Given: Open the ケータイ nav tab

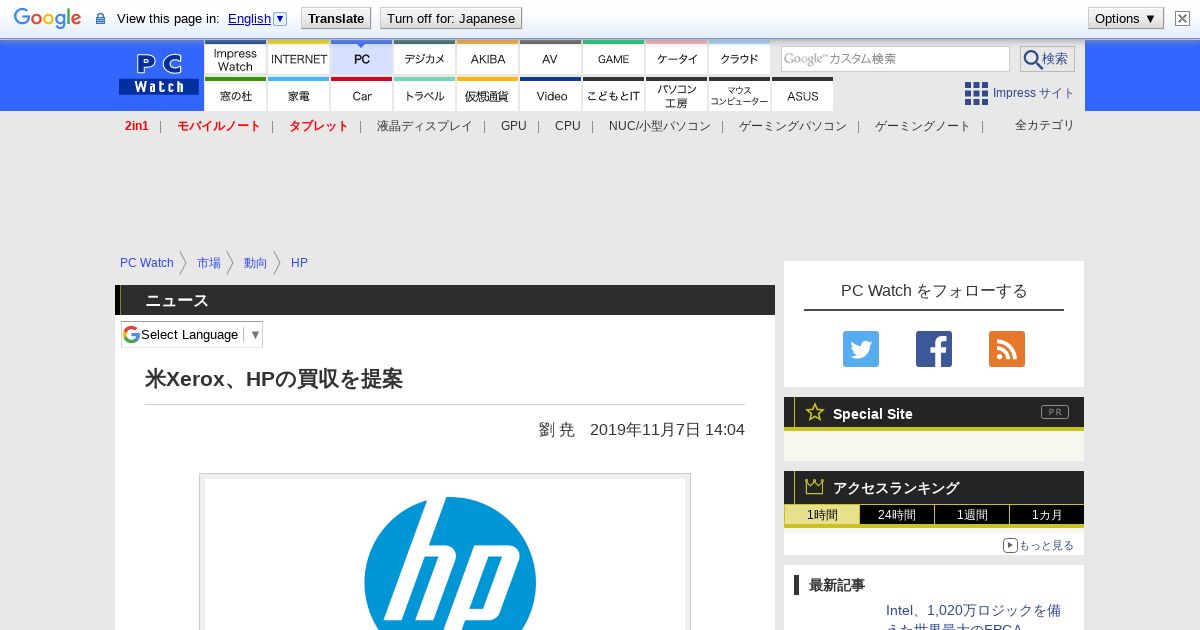Looking at the screenshot, I should 677,59.
